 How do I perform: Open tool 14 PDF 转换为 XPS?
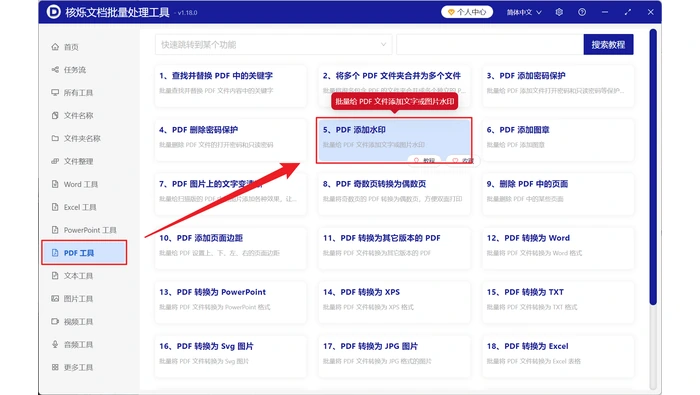click(x=394, y=302)
